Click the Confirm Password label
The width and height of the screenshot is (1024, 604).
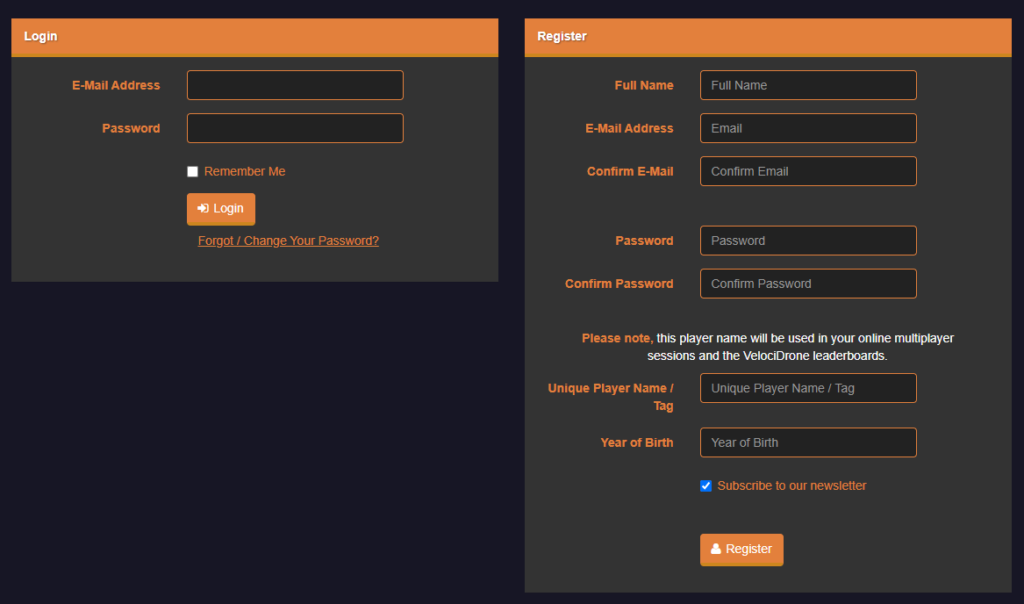[618, 284]
